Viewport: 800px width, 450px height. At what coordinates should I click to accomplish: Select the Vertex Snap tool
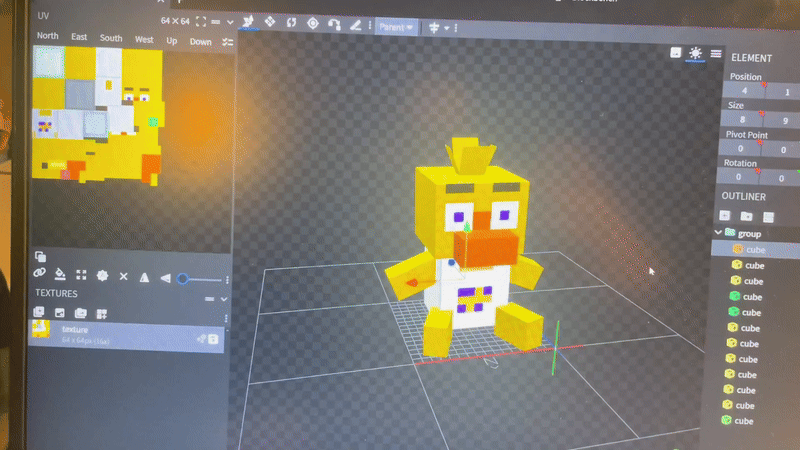(x=334, y=24)
